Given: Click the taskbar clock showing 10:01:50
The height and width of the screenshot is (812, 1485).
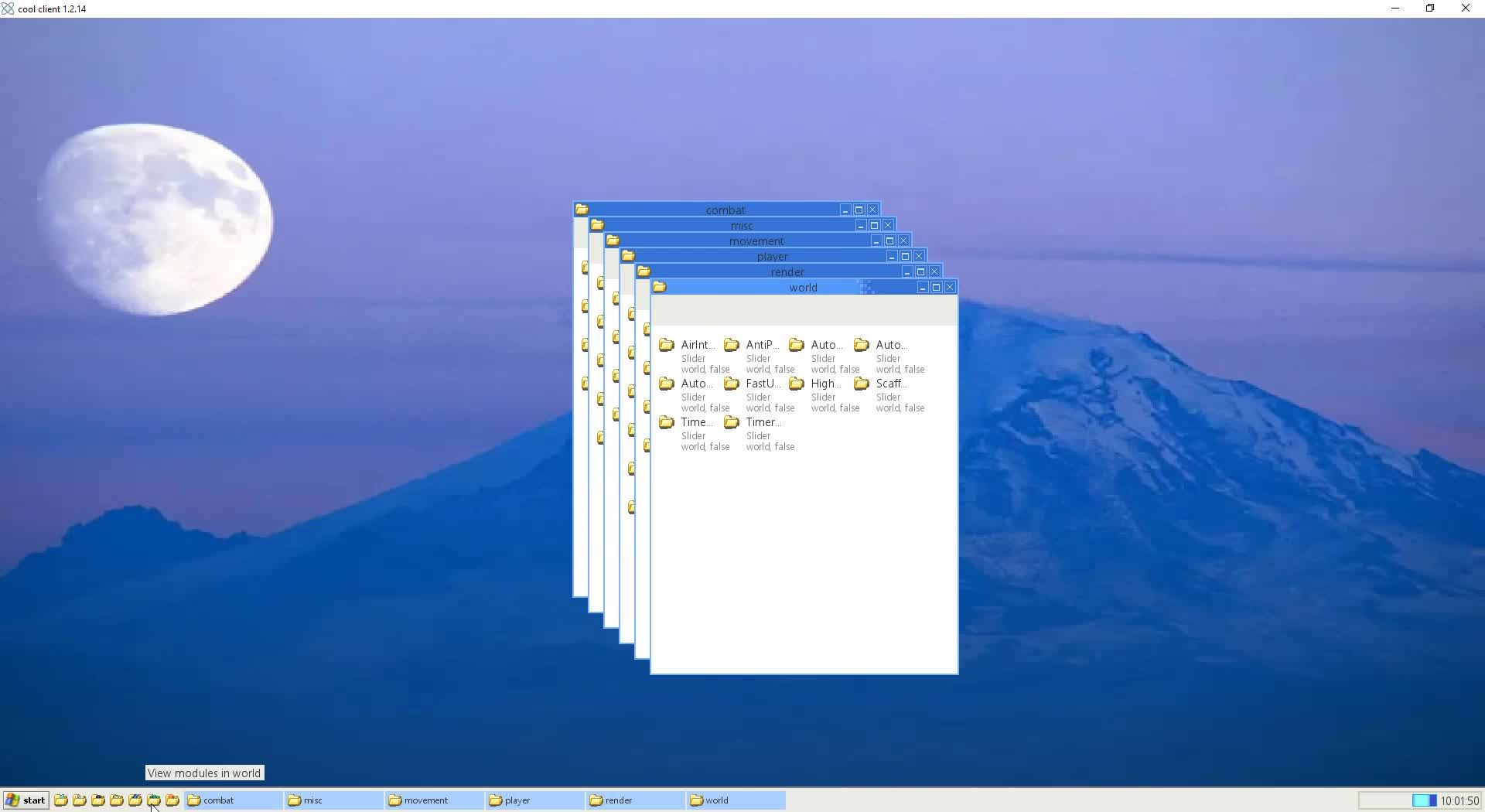Looking at the screenshot, I should (x=1459, y=801).
